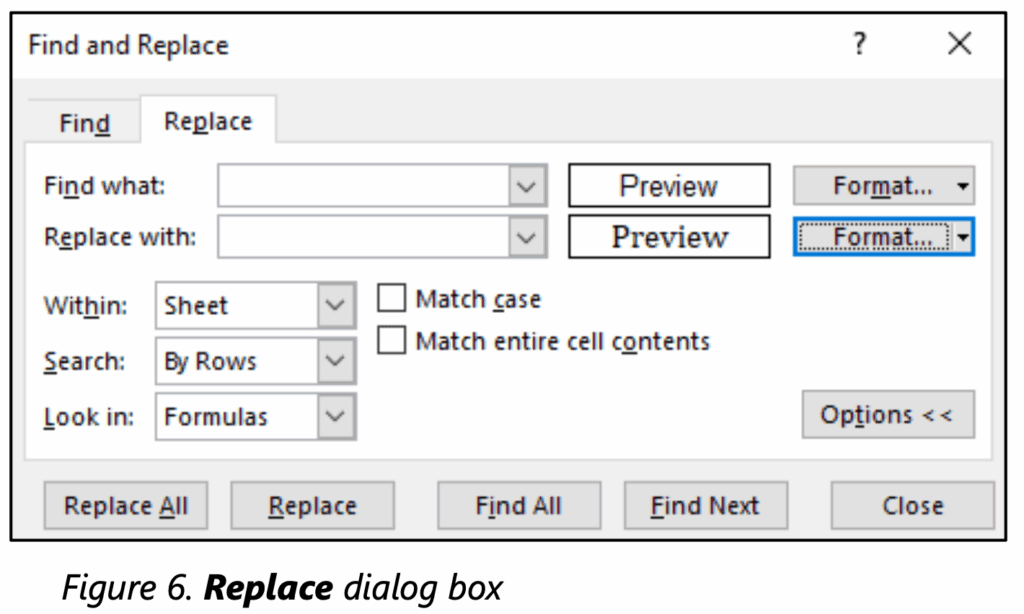Click the help question mark icon
The height and width of the screenshot is (614, 1024).
pyautogui.click(x=859, y=45)
